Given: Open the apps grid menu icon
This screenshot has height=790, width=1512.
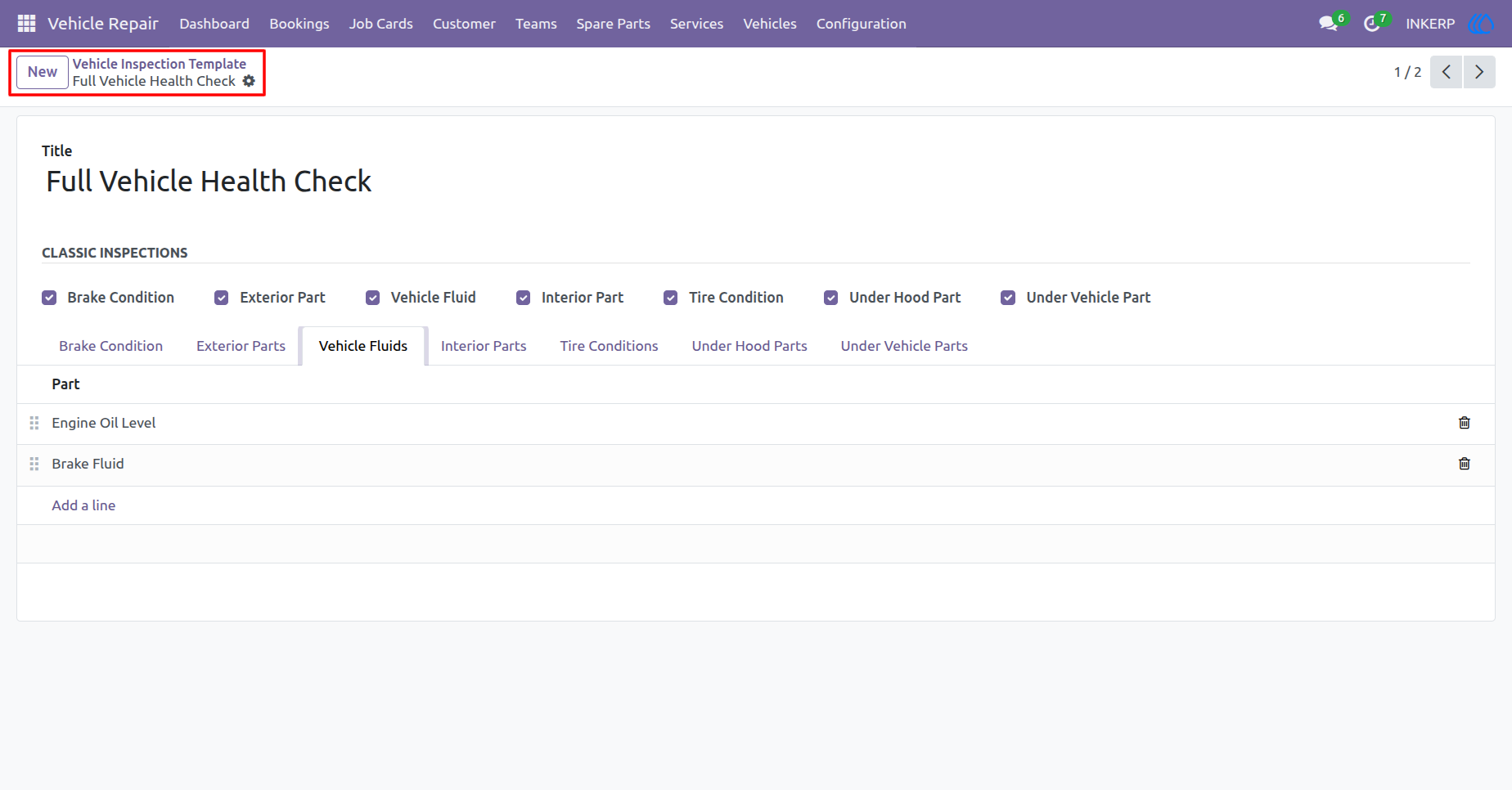Looking at the screenshot, I should pyautogui.click(x=26, y=24).
